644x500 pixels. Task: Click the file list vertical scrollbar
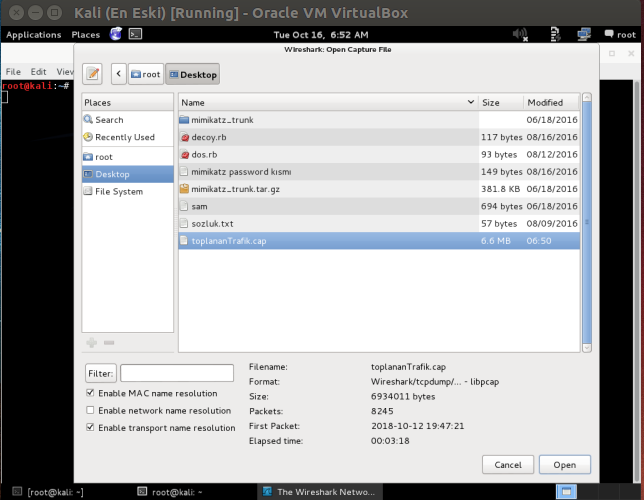tap(587, 222)
